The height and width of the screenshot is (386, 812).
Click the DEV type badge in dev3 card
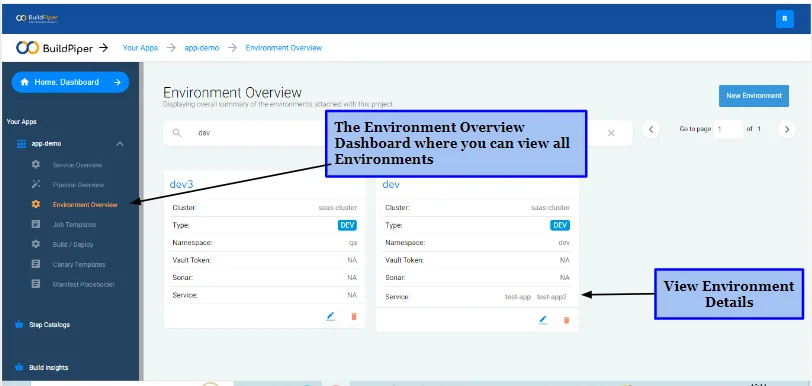point(347,225)
